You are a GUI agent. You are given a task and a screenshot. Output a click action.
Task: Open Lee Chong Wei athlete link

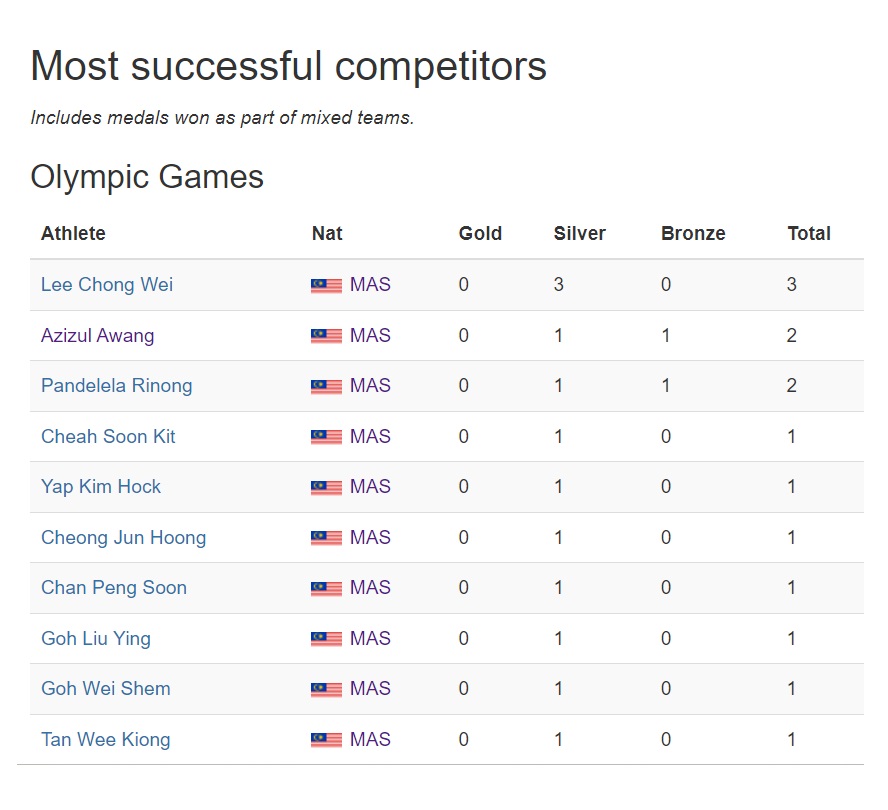point(107,284)
